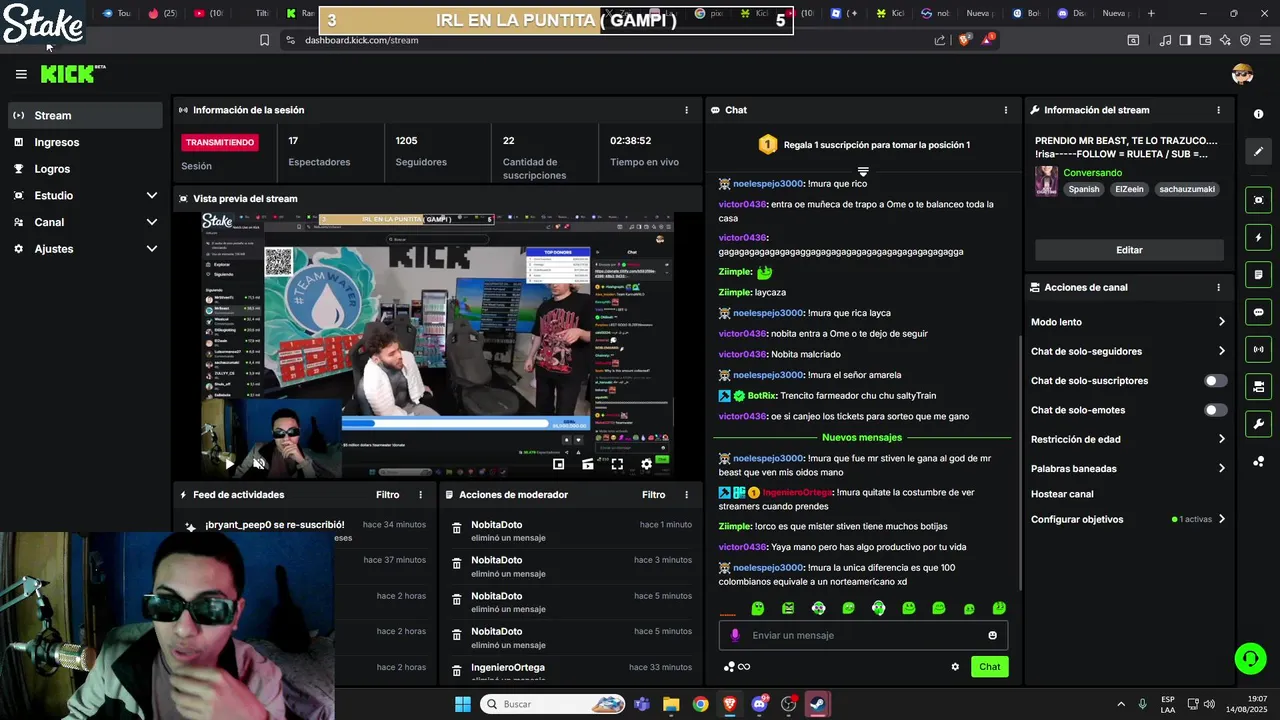
Task: Toggle Chat de solo-emotes switch
Action: [x=1216, y=410]
